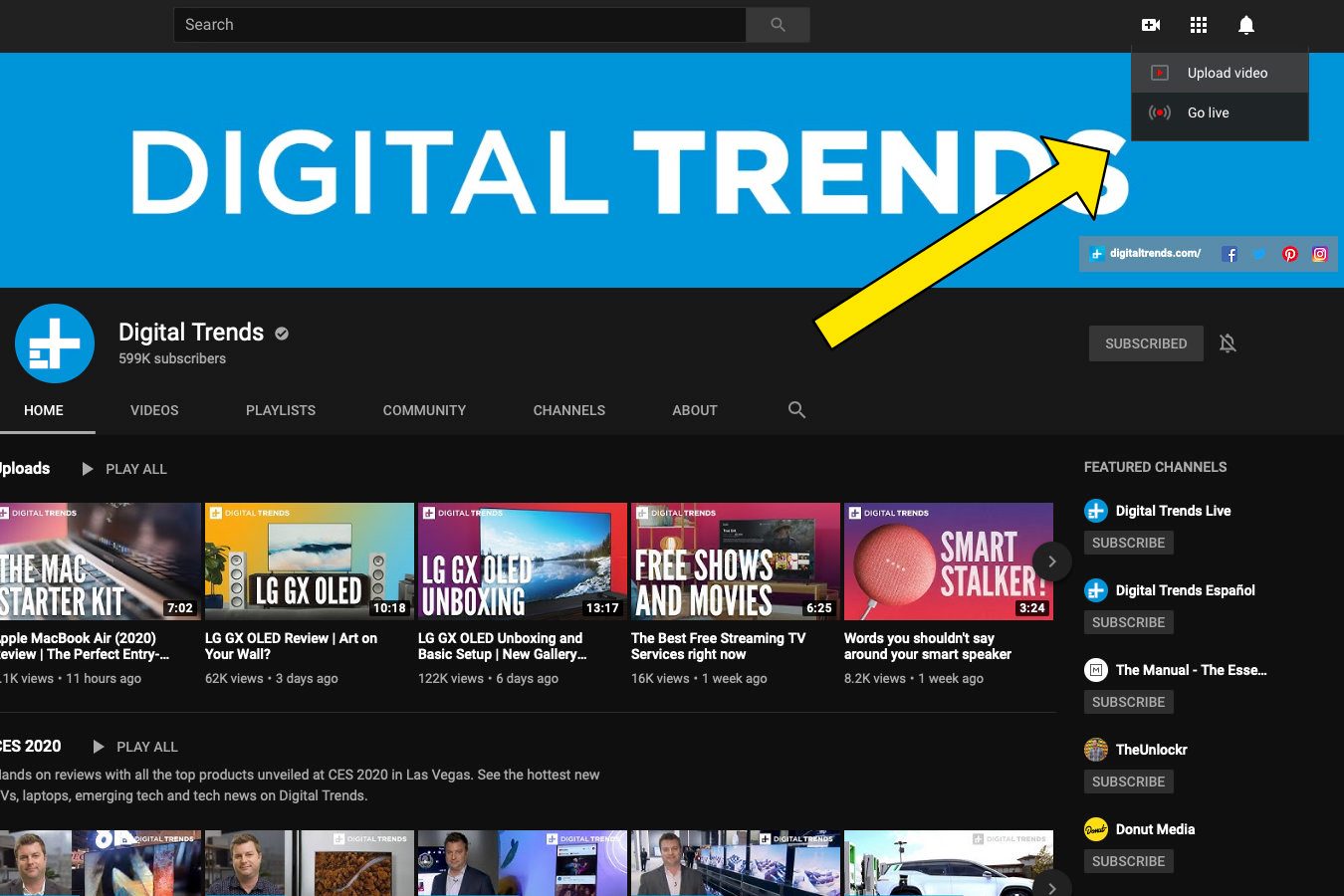Open the Apple MacBook Air (2020) review title
1344x896 pixels.
click(85, 646)
